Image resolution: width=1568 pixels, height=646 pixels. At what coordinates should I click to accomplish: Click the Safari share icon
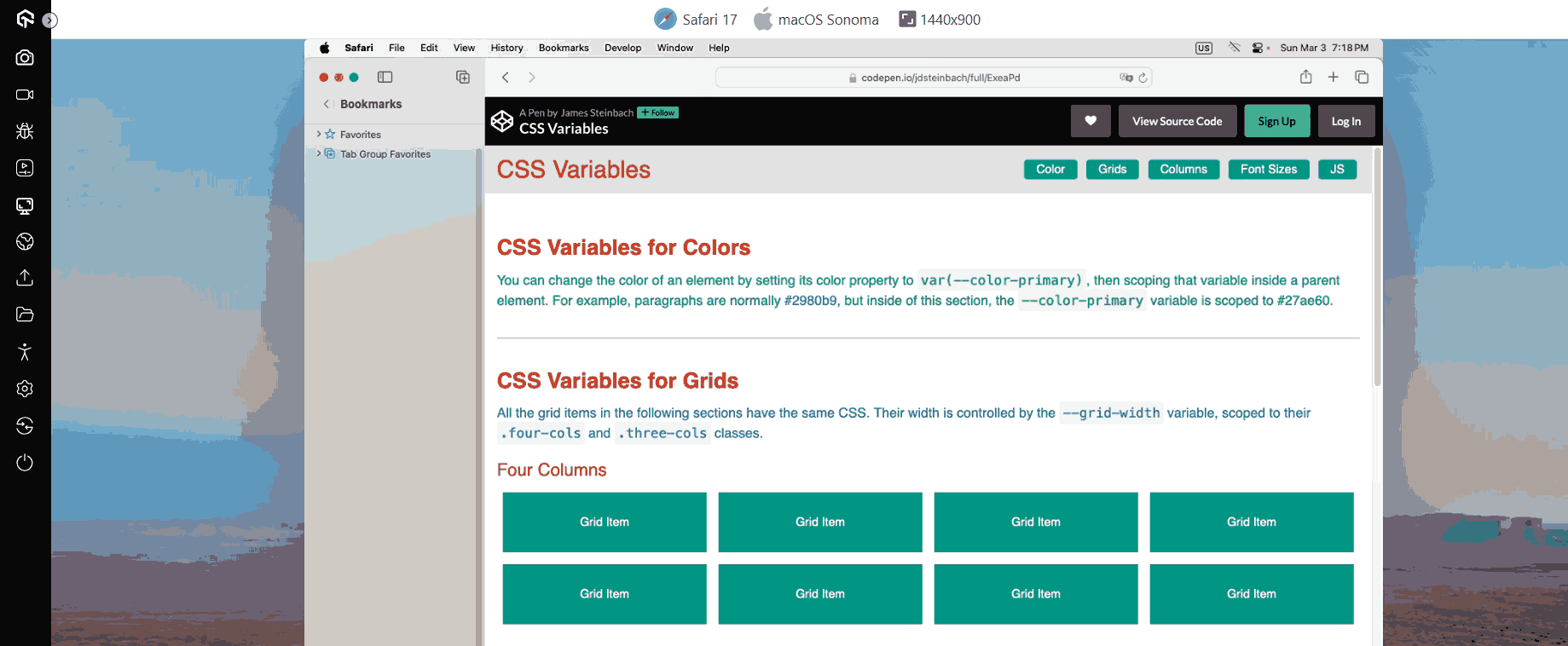coord(1305,77)
